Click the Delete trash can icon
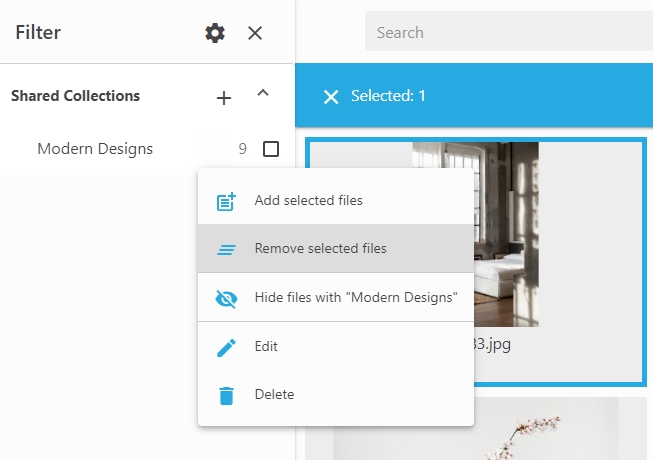Image resolution: width=653 pixels, height=460 pixels. 227,395
